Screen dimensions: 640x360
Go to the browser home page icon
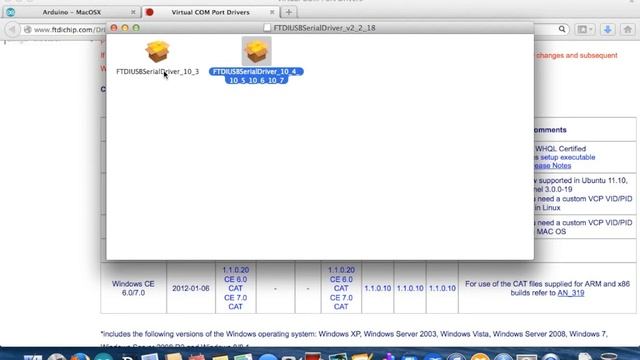(x=627, y=29)
